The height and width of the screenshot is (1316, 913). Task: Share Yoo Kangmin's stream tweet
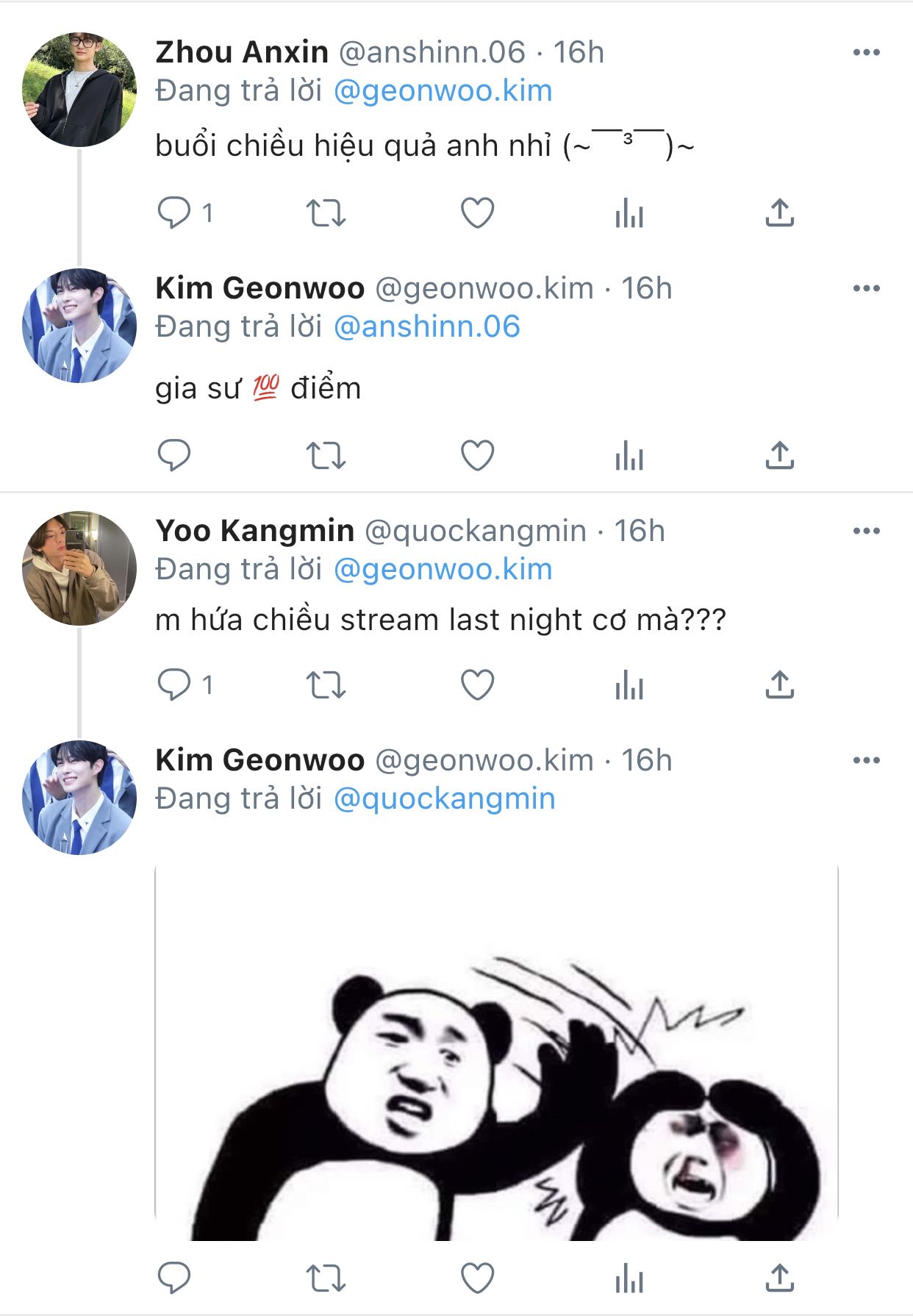779,685
